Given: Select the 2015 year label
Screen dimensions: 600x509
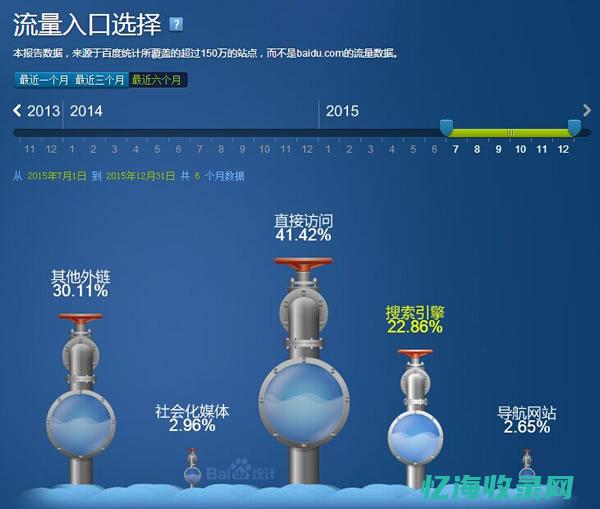Looking at the screenshot, I should coord(342,111).
